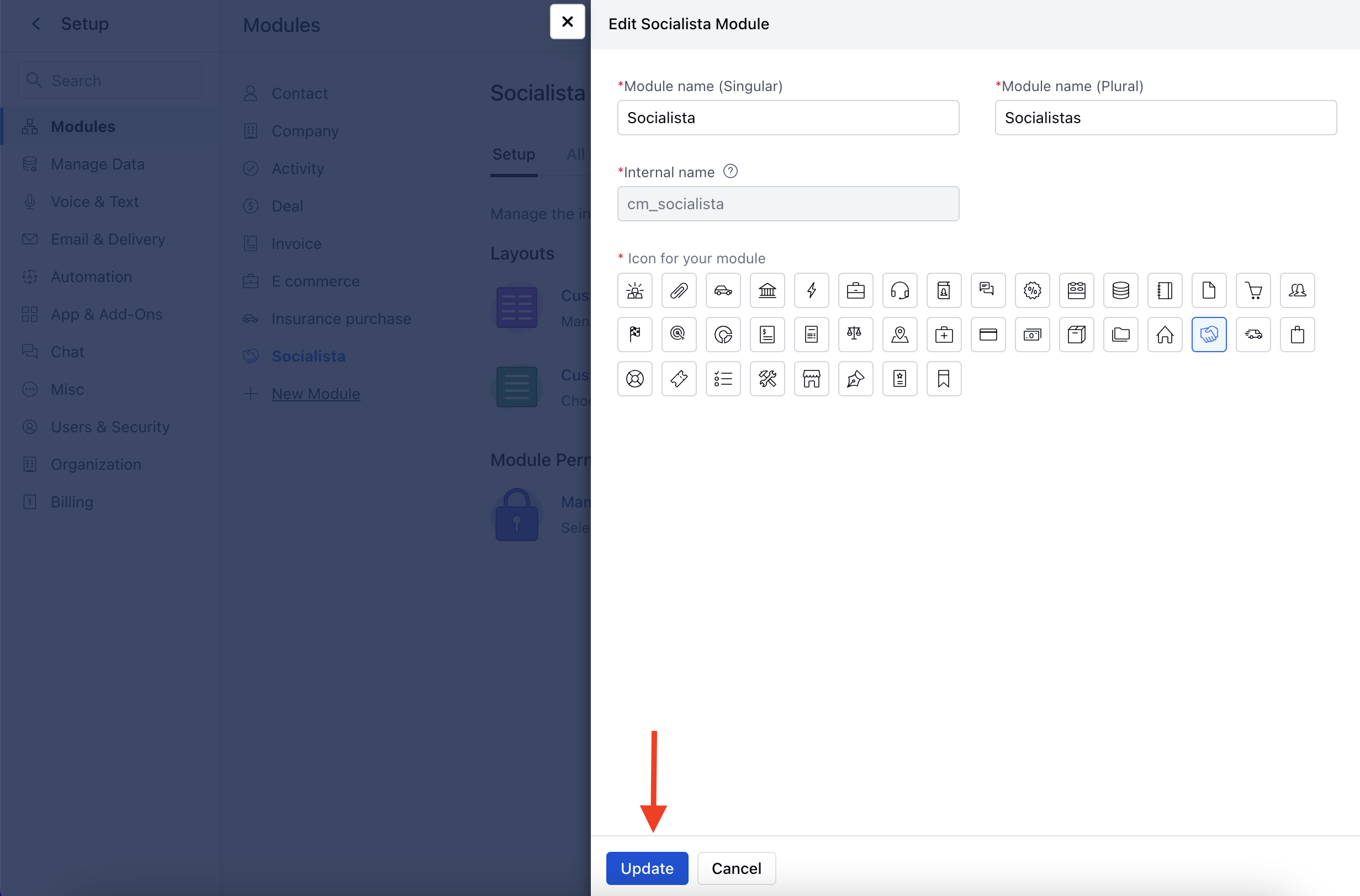Go to Email & Delivery section
The height and width of the screenshot is (896, 1360).
[x=110, y=240]
